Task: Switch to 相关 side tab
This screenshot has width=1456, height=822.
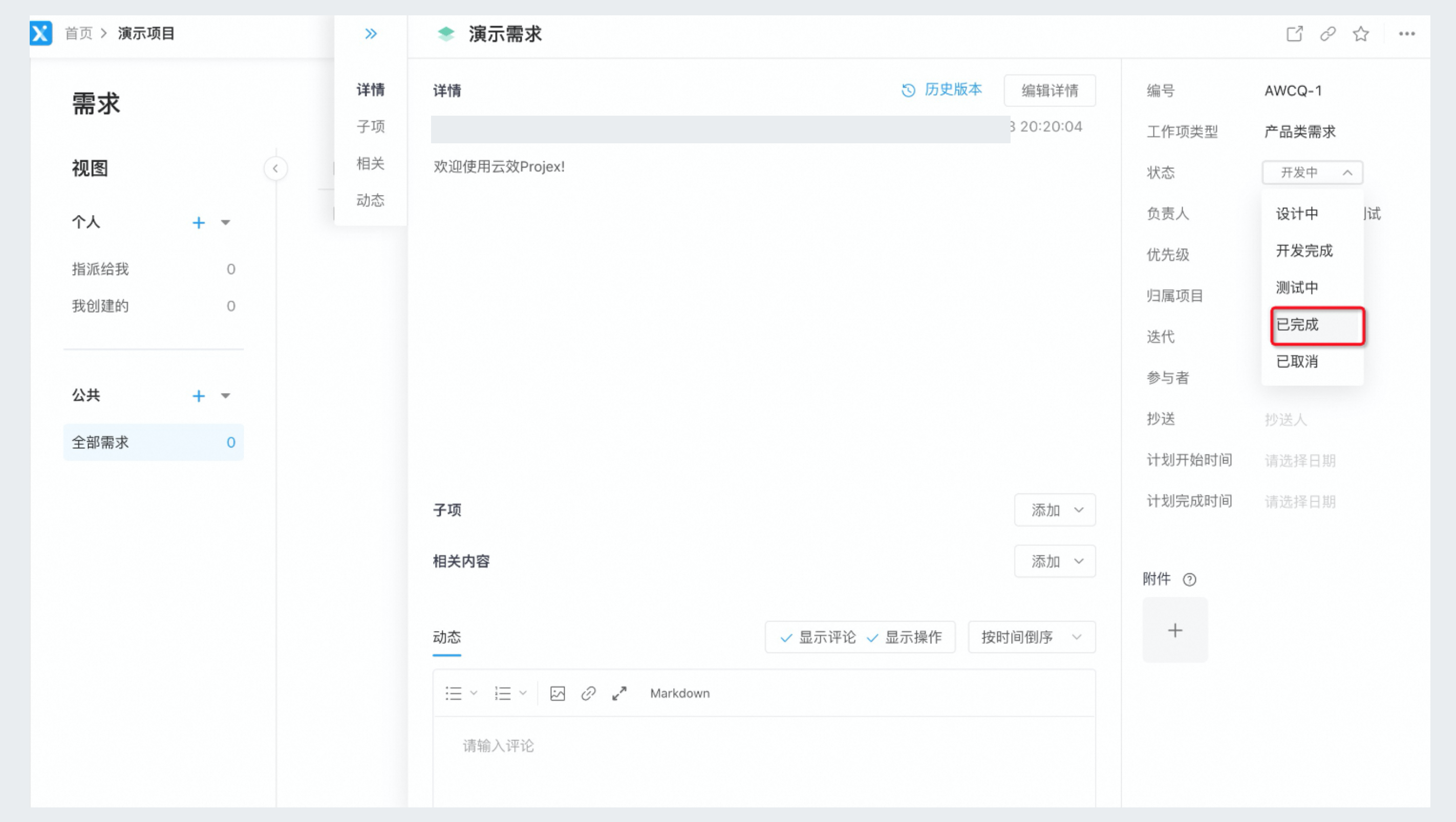Action: tap(371, 163)
